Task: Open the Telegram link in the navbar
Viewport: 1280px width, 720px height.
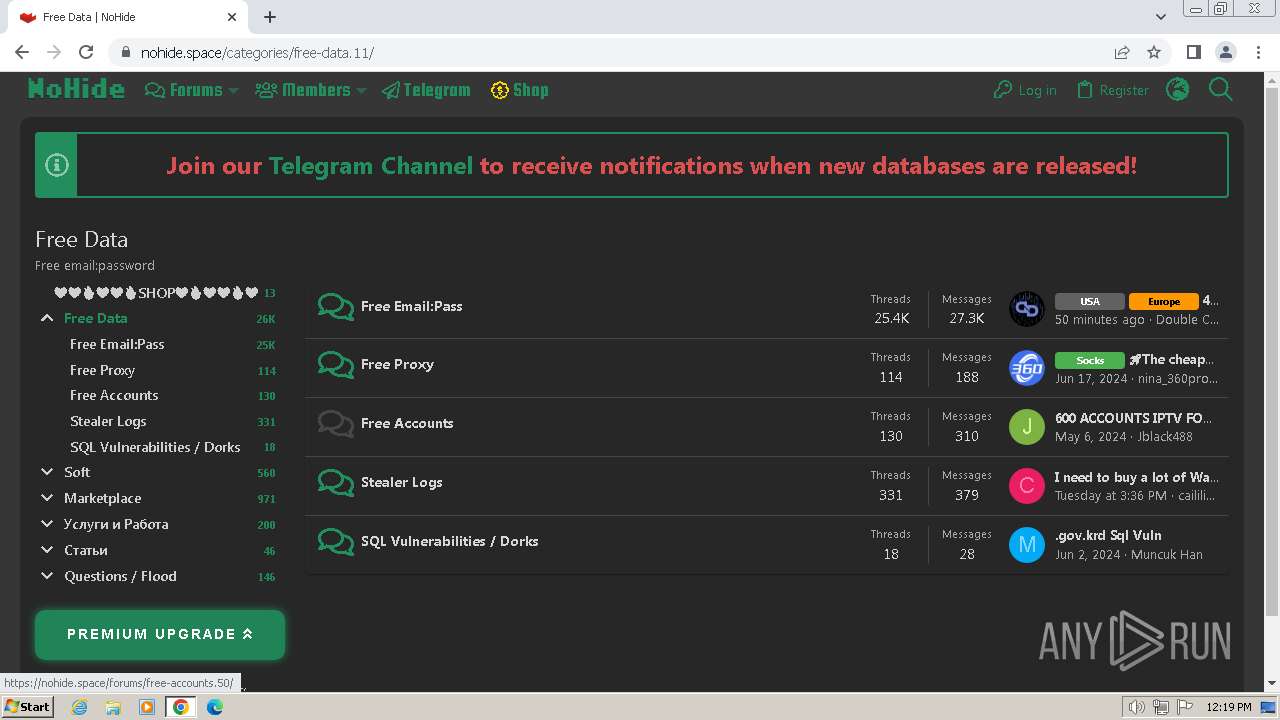Action: (x=426, y=90)
